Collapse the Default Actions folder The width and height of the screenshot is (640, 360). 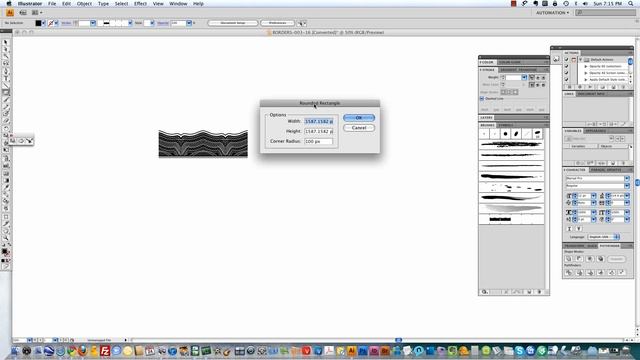click(581, 60)
